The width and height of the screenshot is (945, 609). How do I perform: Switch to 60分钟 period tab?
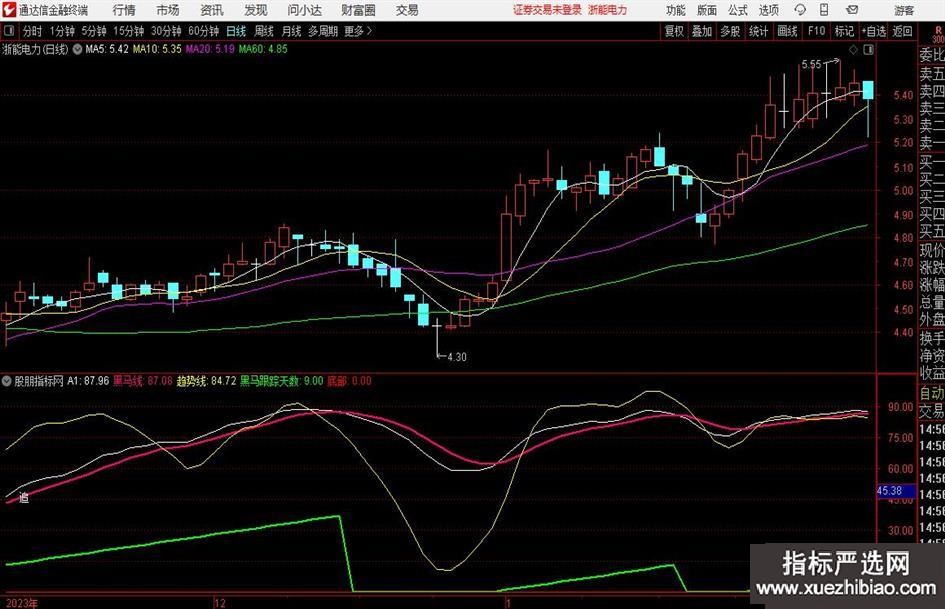pos(204,31)
